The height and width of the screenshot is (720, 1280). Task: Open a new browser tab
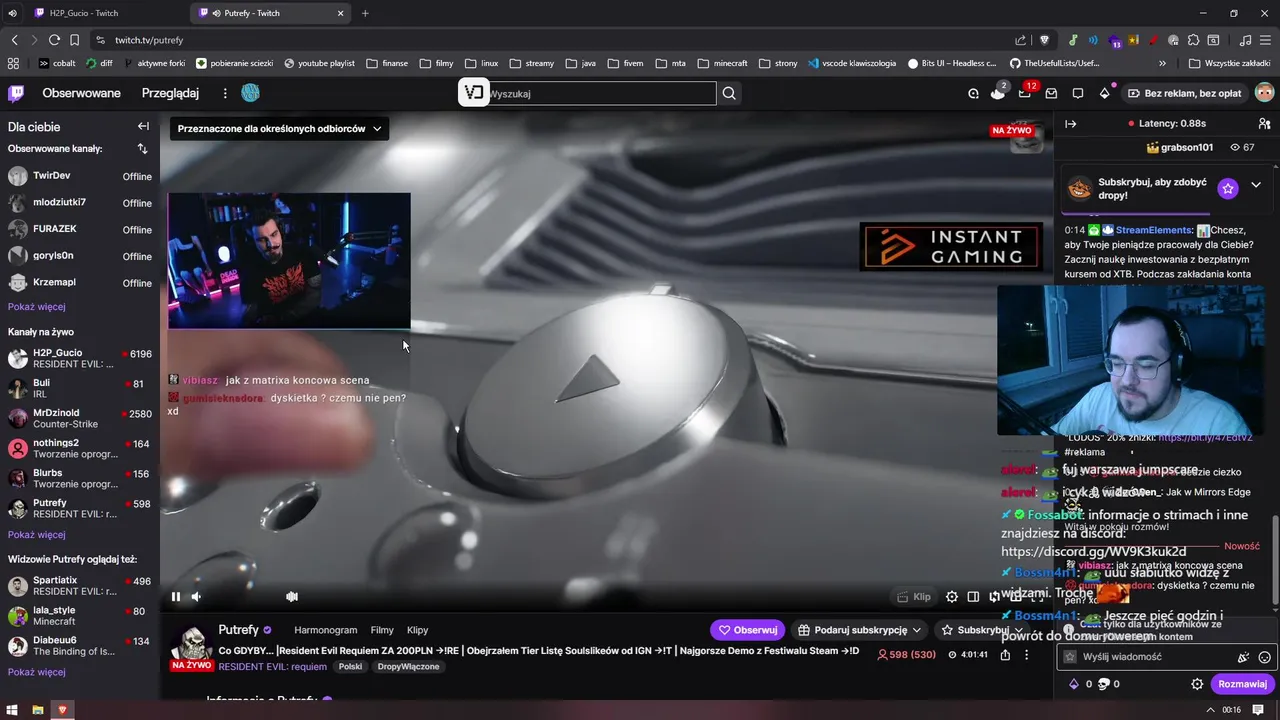pyautogui.click(x=365, y=13)
